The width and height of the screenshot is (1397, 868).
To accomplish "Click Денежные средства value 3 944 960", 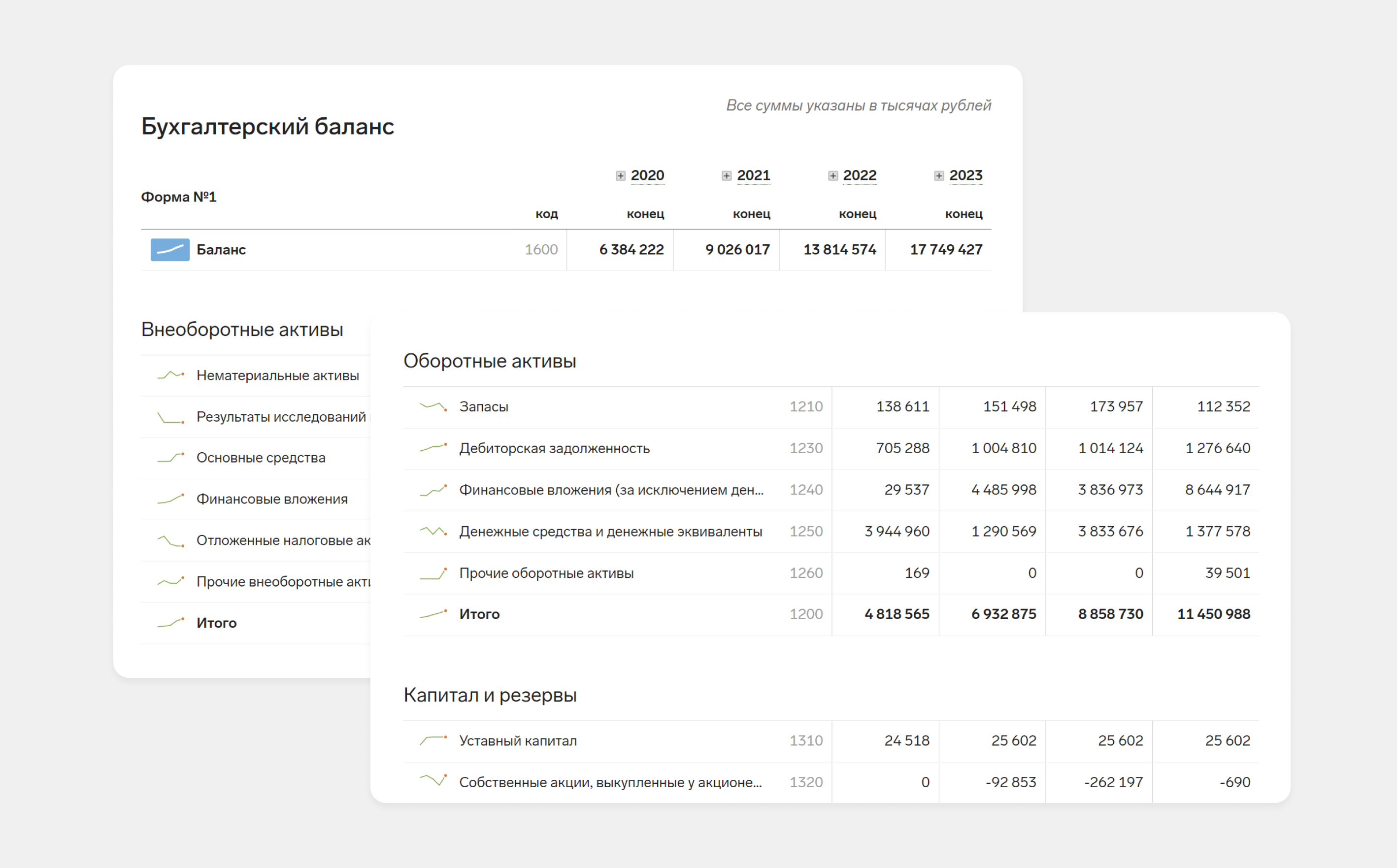I will [x=897, y=531].
